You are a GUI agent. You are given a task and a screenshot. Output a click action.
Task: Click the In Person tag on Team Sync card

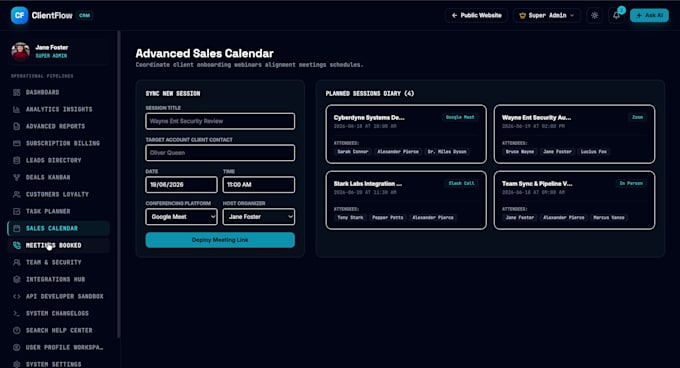[x=631, y=183]
